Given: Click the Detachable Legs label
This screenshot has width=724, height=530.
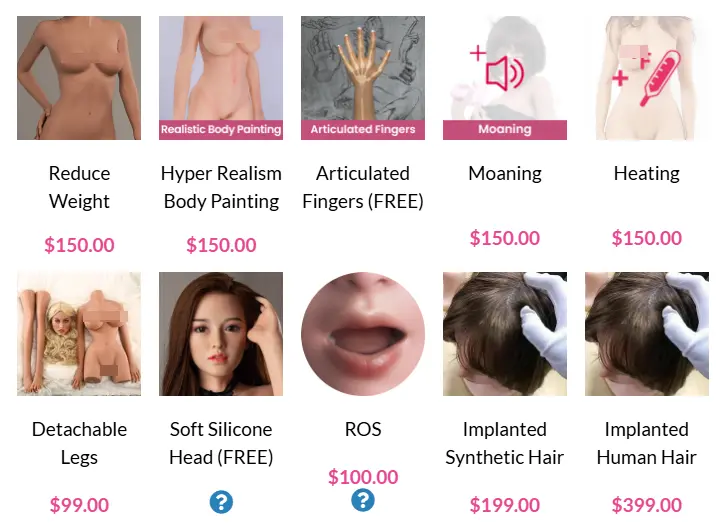Looking at the screenshot, I should 79,443.
